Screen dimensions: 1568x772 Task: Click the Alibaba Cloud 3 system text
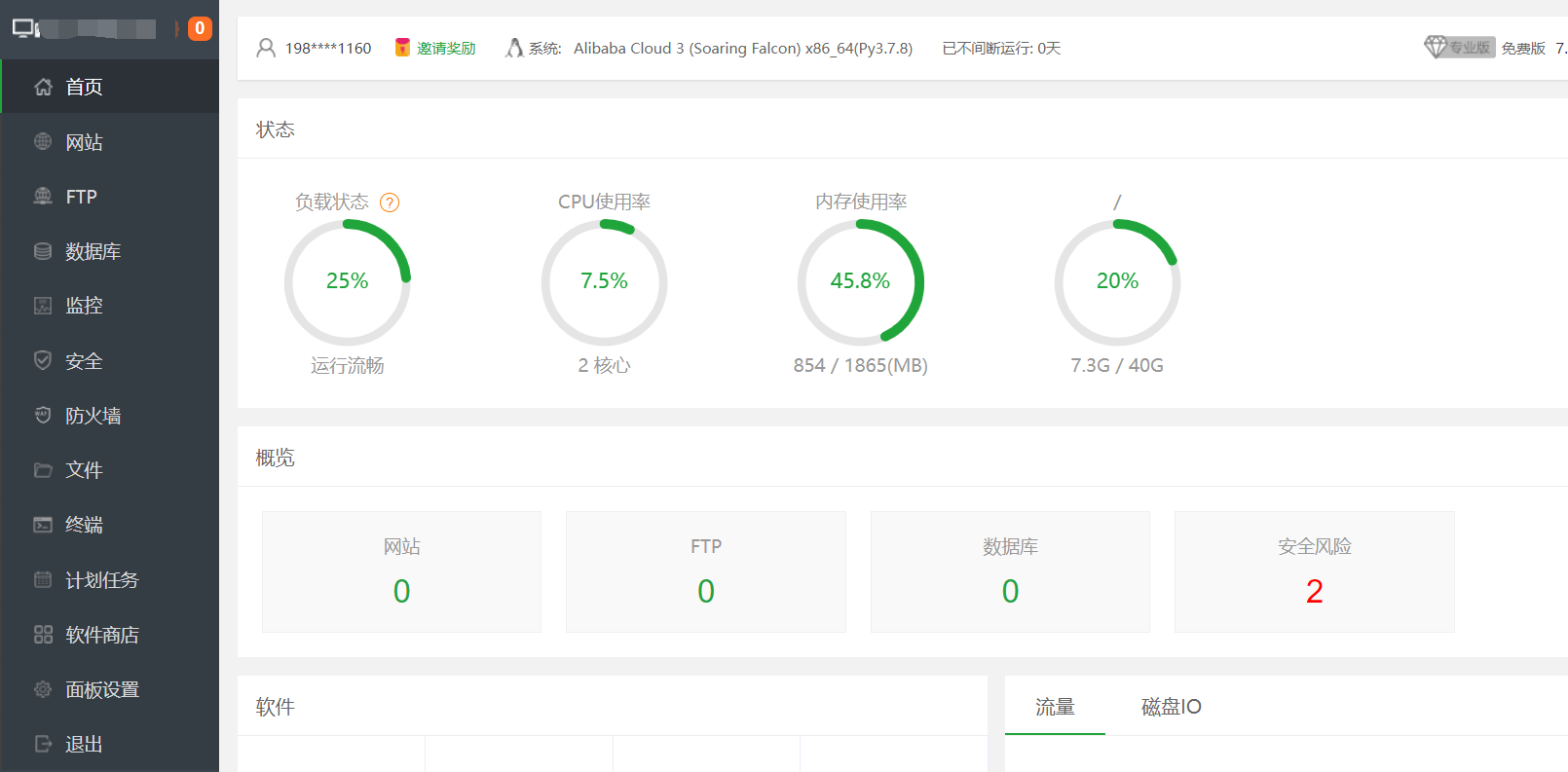[x=743, y=49]
